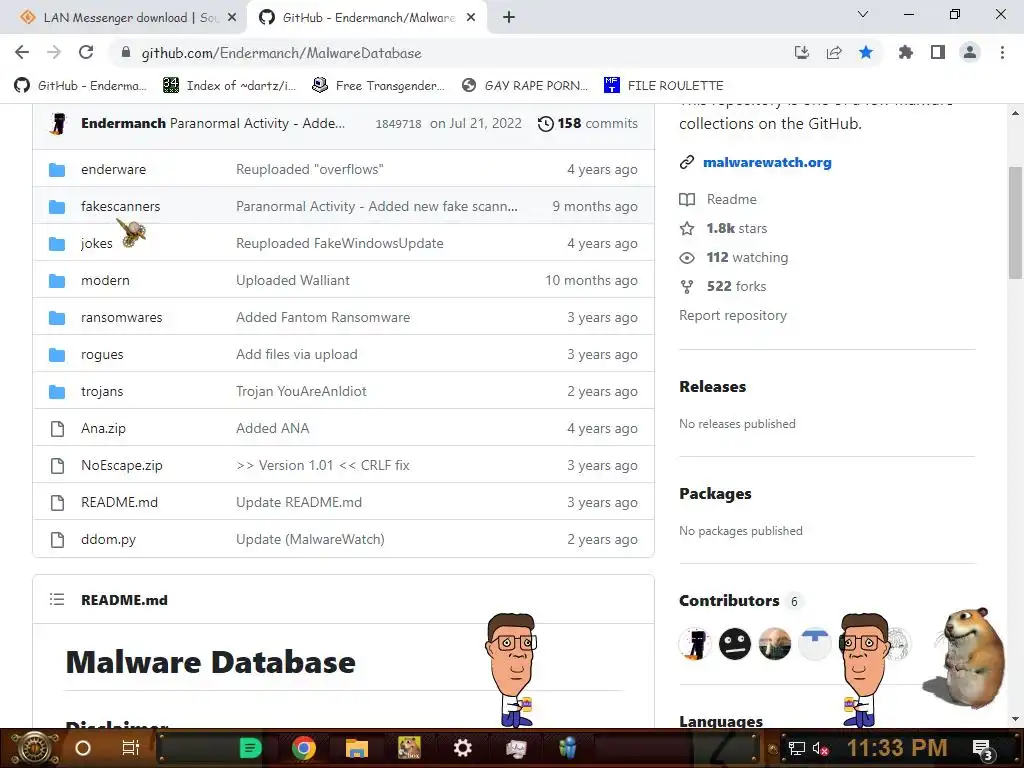Open a new tab with the plus button
The height and width of the screenshot is (768, 1024).
(509, 18)
